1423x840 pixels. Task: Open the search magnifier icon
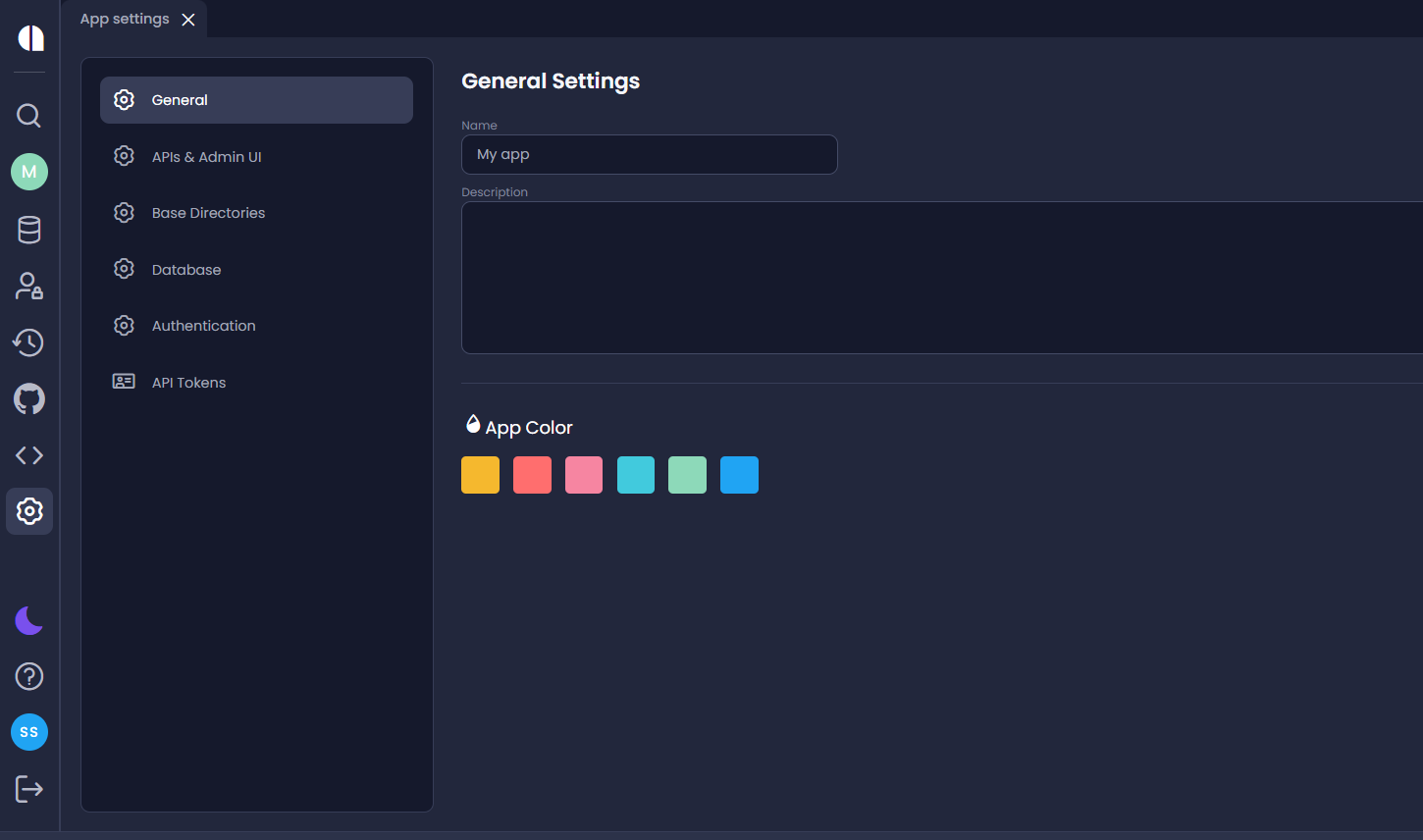(29, 116)
